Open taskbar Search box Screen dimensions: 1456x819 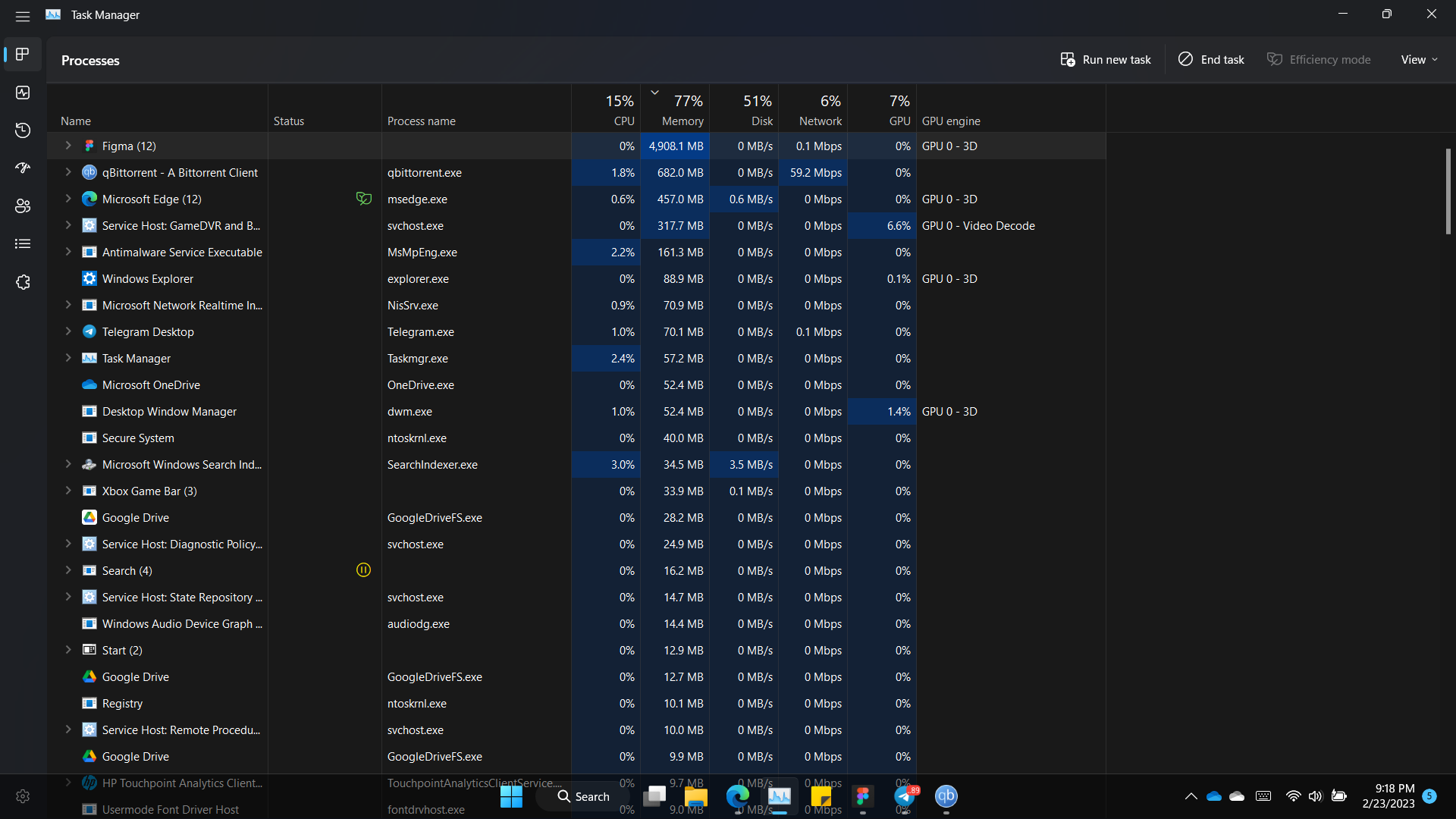point(583,796)
